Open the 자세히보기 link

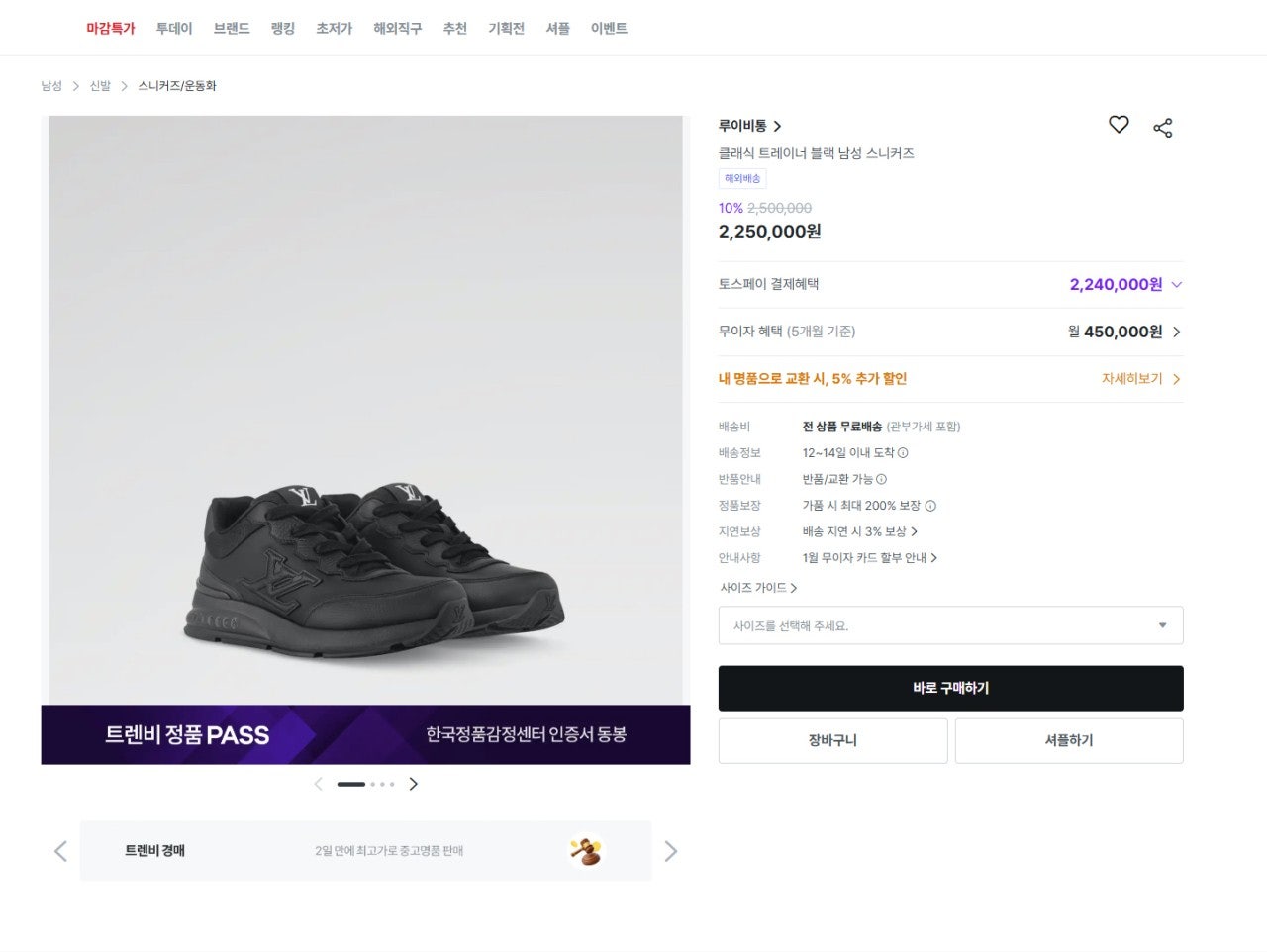coord(1140,379)
